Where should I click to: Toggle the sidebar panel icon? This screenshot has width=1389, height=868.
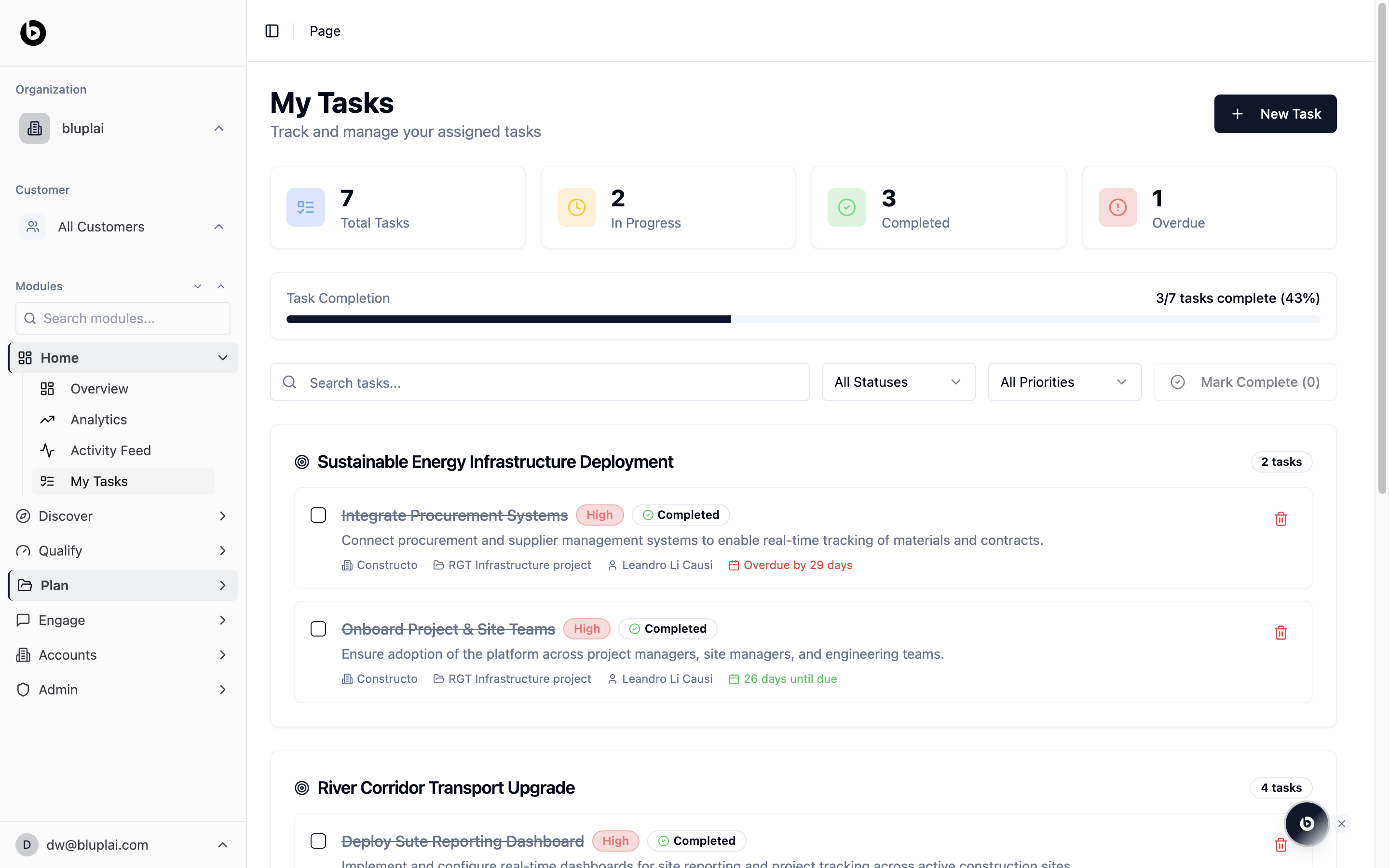point(272,31)
